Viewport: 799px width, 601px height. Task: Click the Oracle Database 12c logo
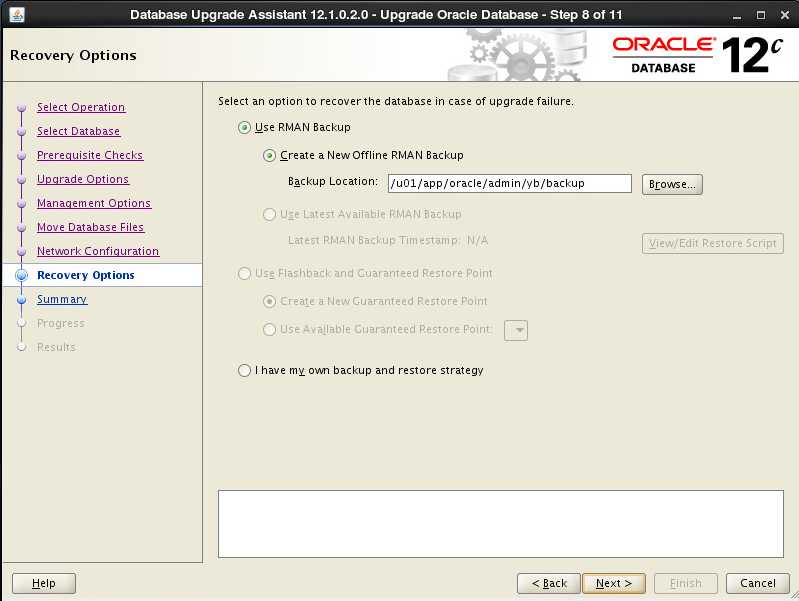tap(697, 55)
